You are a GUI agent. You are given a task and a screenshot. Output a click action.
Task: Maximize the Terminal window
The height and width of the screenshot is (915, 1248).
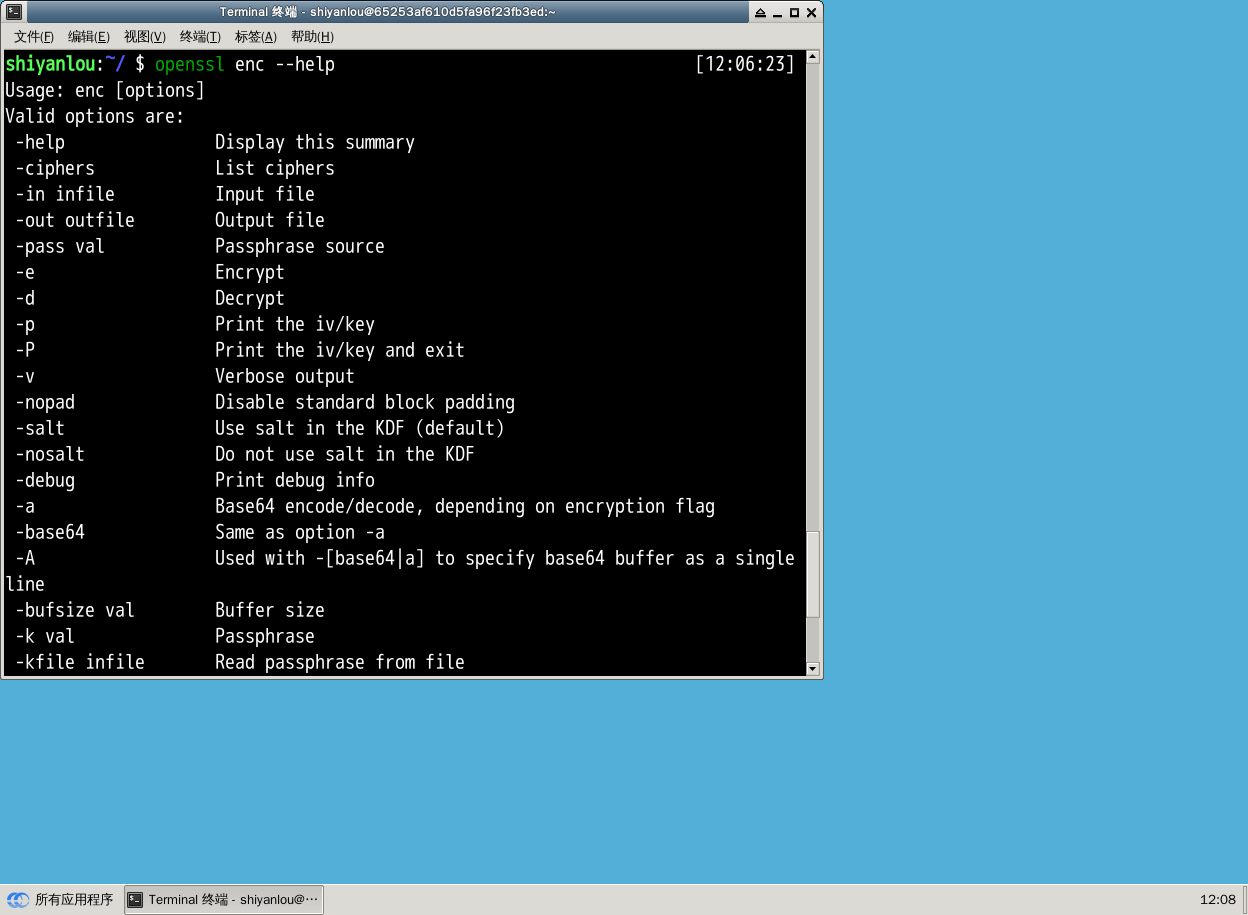794,12
